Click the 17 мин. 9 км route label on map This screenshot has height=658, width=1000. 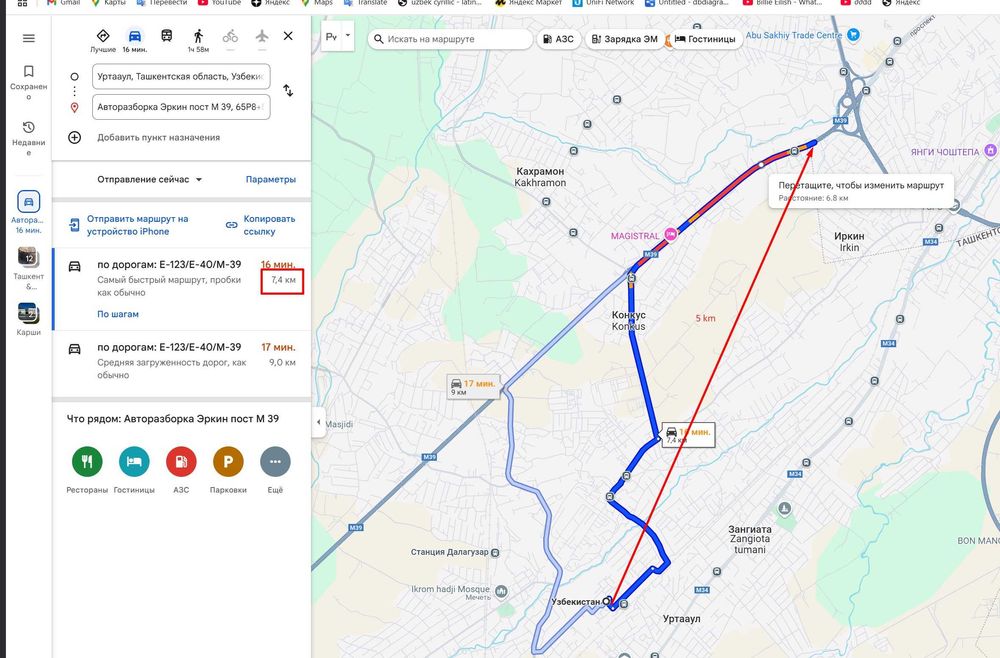pos(474,387)
